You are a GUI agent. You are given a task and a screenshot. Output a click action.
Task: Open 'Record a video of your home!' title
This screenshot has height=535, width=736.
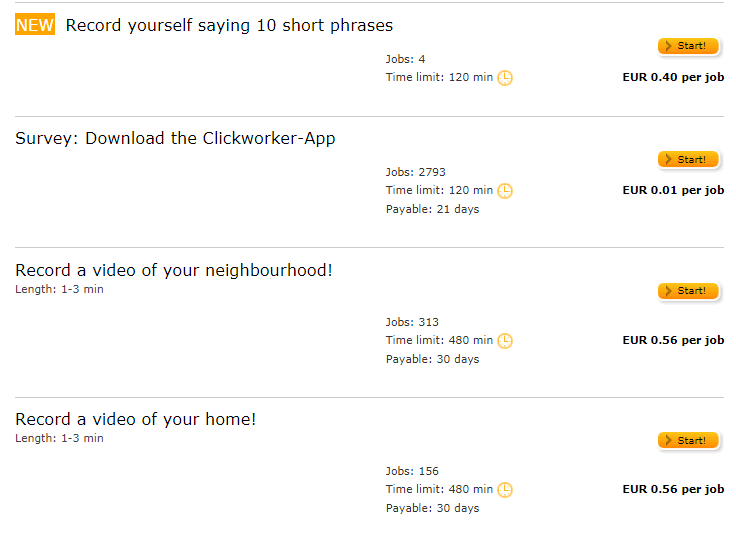(136, 420)
